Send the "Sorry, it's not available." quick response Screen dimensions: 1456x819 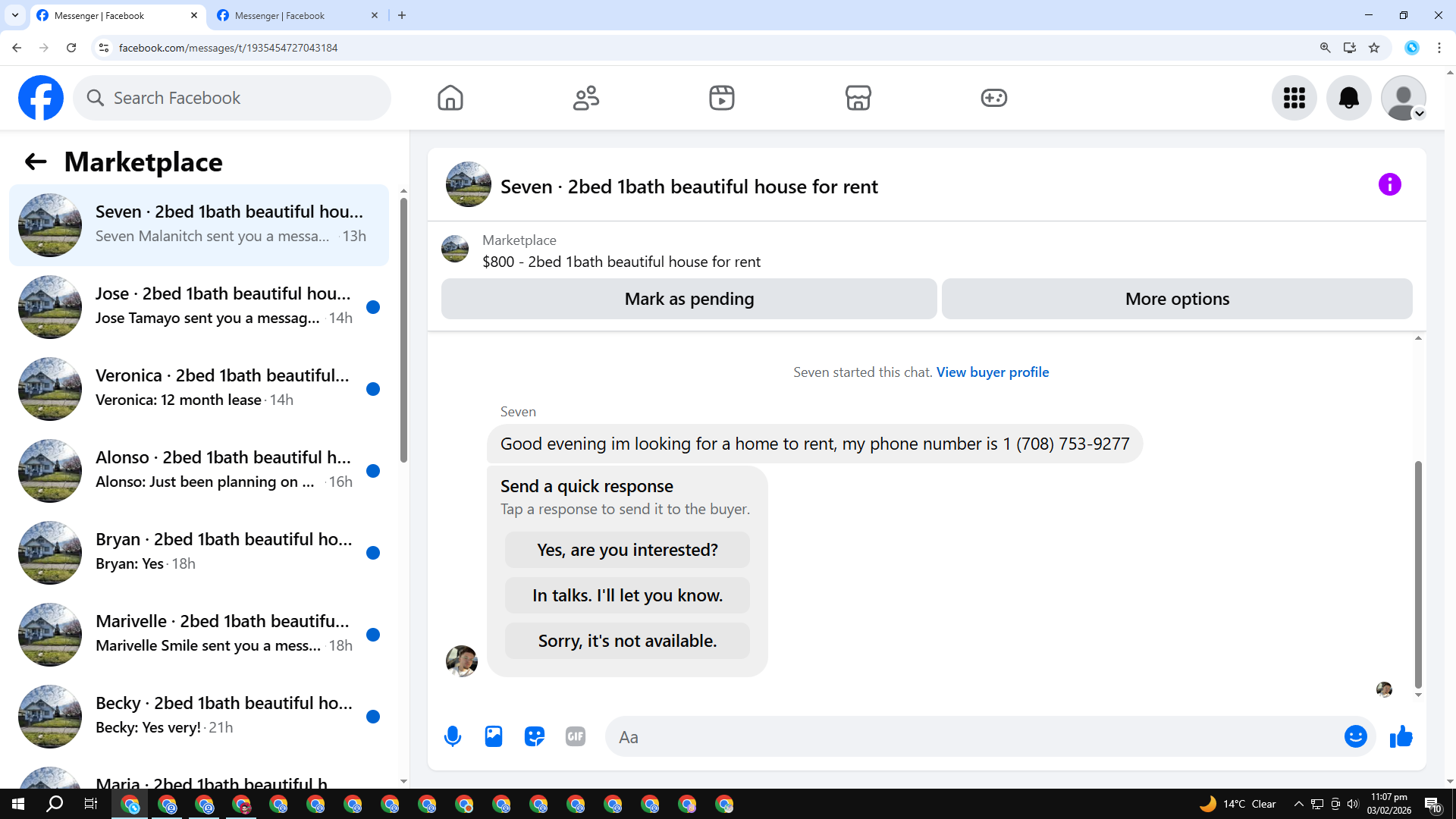[x=627, y=641]
